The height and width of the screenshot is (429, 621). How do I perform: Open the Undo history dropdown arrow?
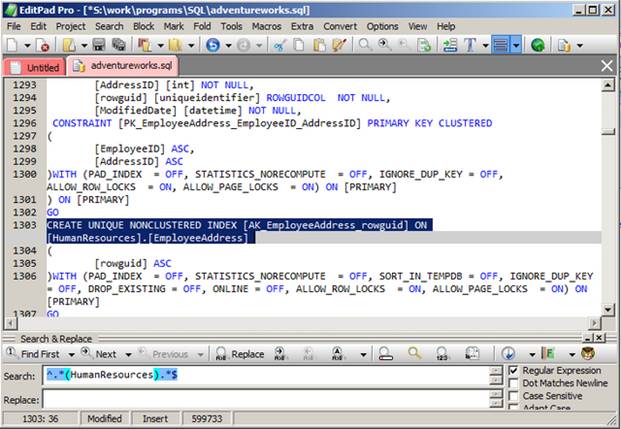click(229, 46)
